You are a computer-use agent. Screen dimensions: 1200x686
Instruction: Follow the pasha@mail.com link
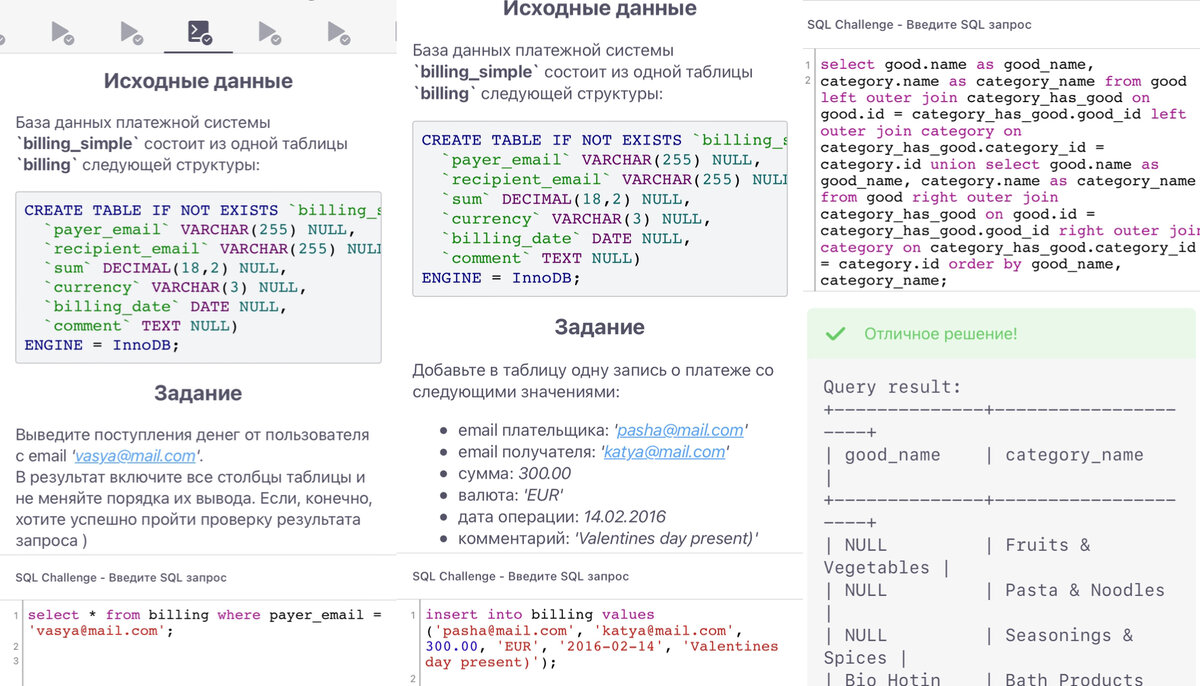tap(680, 430)
